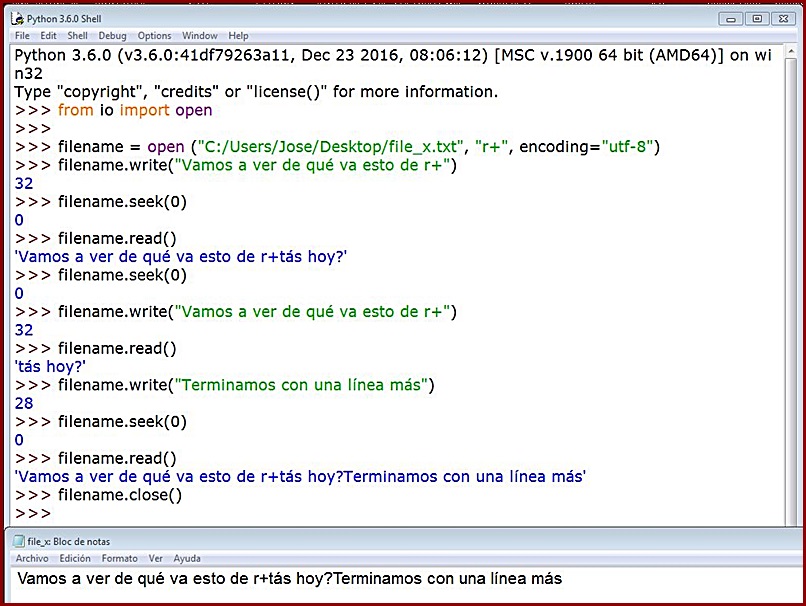Viewport: 806px width, 606px height.
Task: Open the Window menu
Action: click(199, 35)
